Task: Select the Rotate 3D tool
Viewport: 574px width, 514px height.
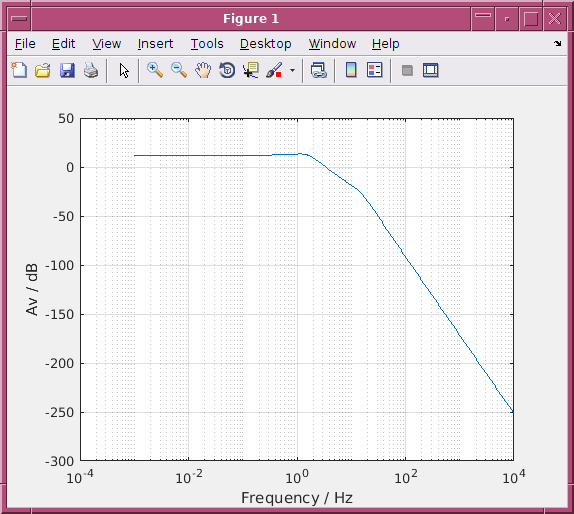Action: click(x=227, y=70)
